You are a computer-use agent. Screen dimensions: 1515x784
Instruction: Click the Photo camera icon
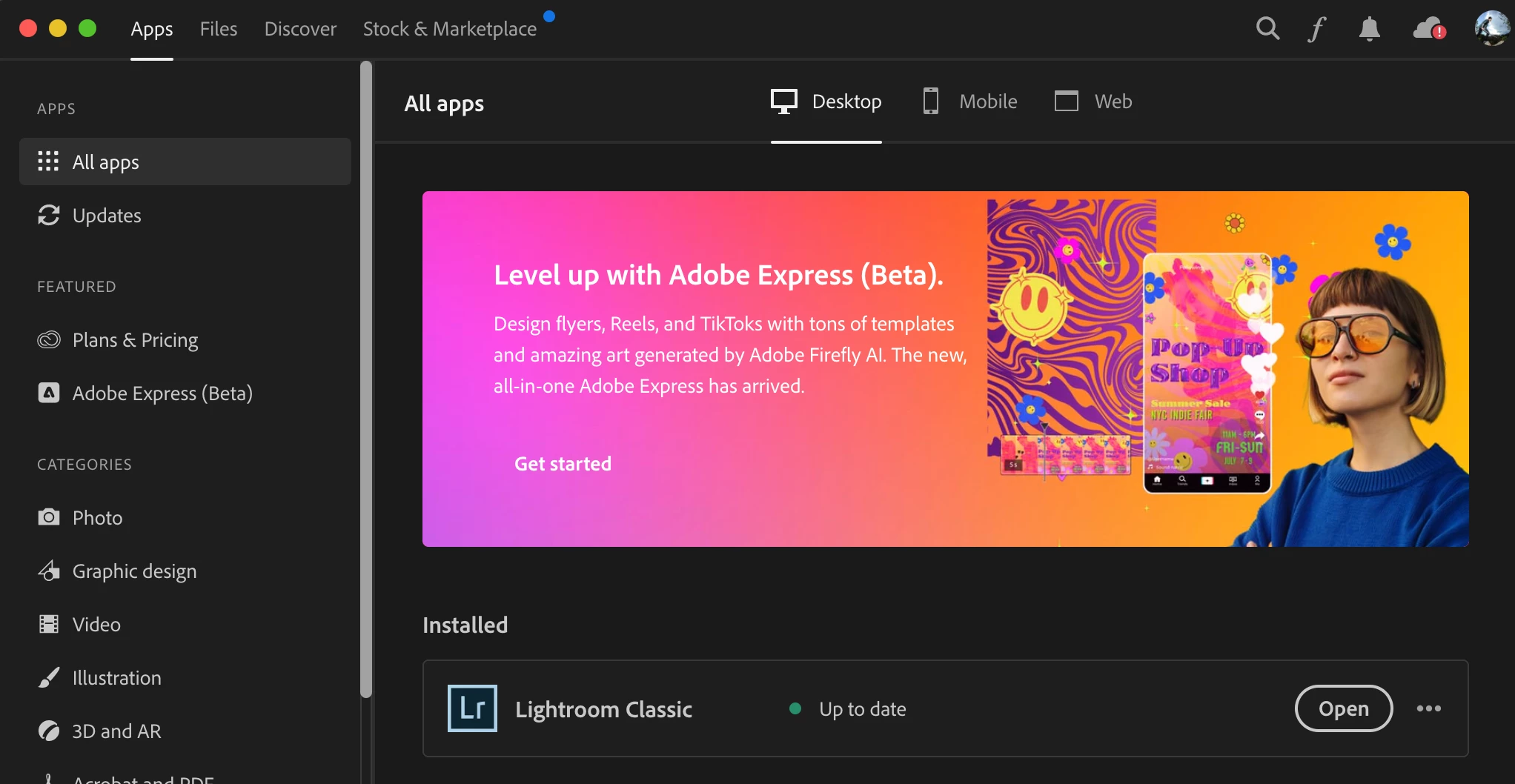48,517
